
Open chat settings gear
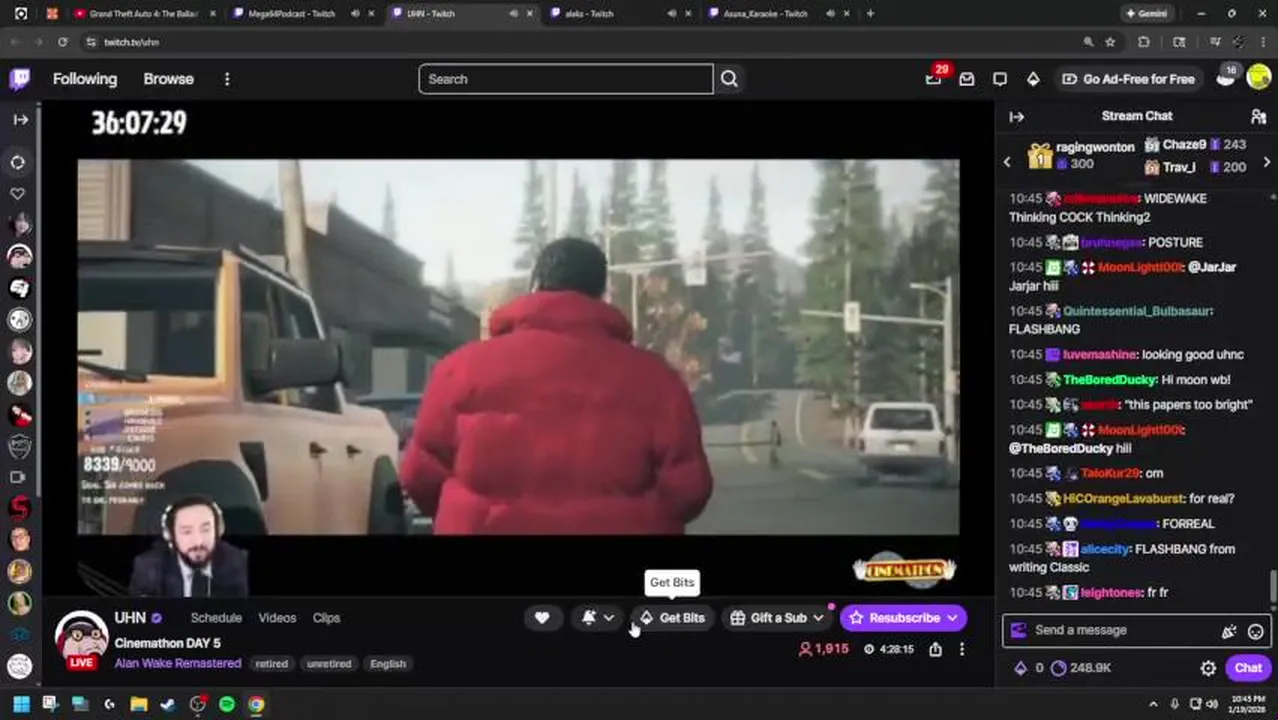tap(1208, 668)
